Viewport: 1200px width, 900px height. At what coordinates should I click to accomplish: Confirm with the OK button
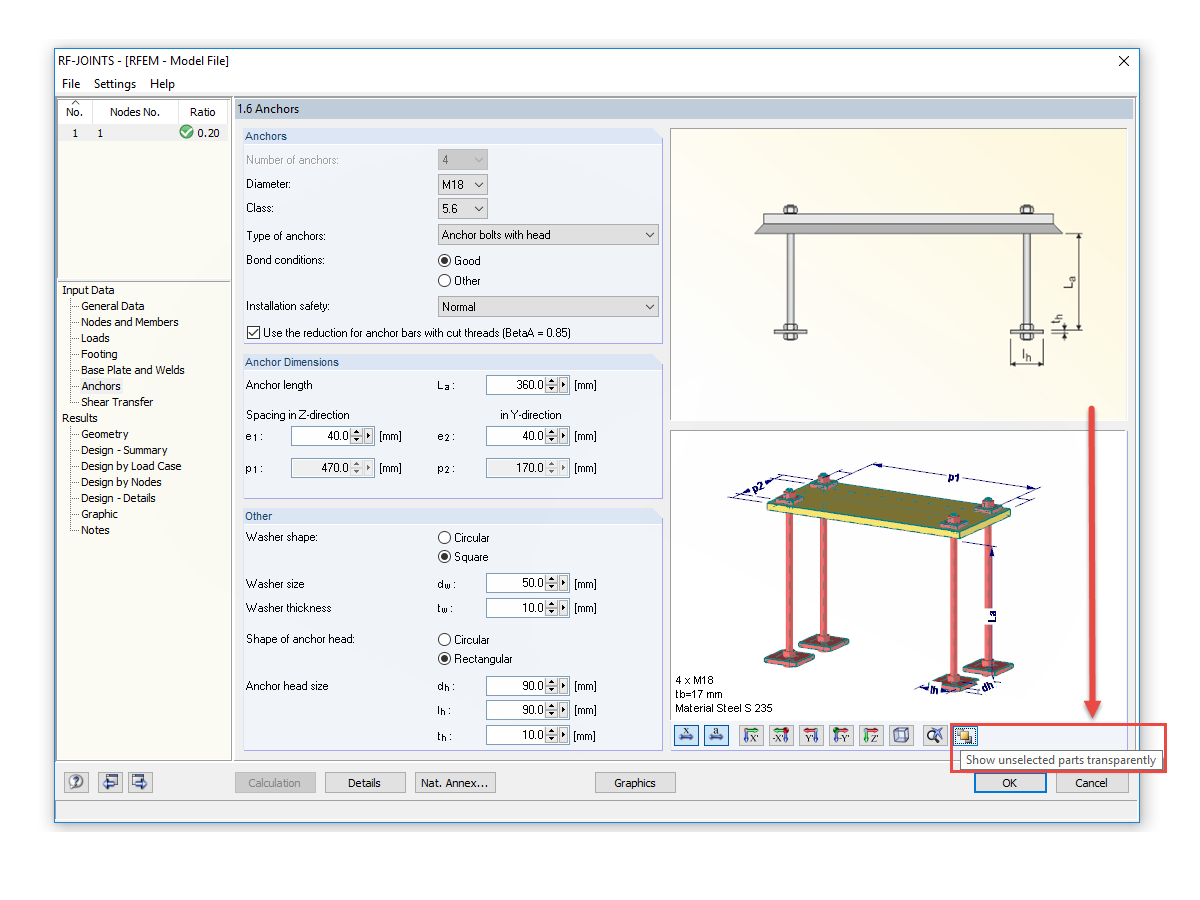(1010, 783)
